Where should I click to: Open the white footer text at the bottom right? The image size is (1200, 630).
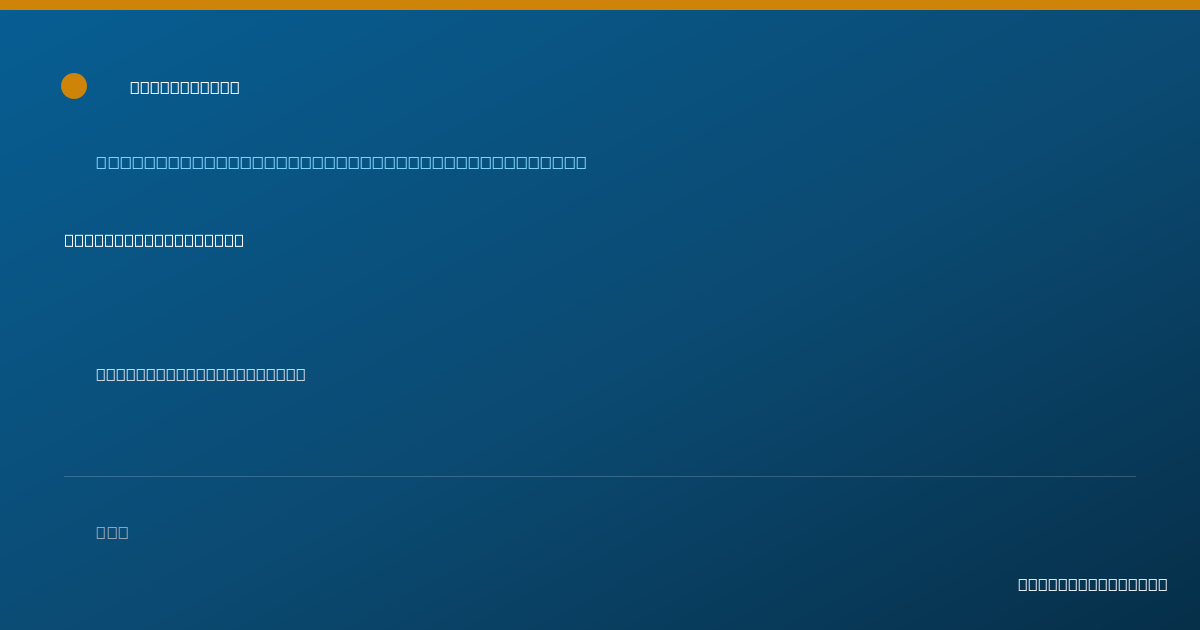1092,584
